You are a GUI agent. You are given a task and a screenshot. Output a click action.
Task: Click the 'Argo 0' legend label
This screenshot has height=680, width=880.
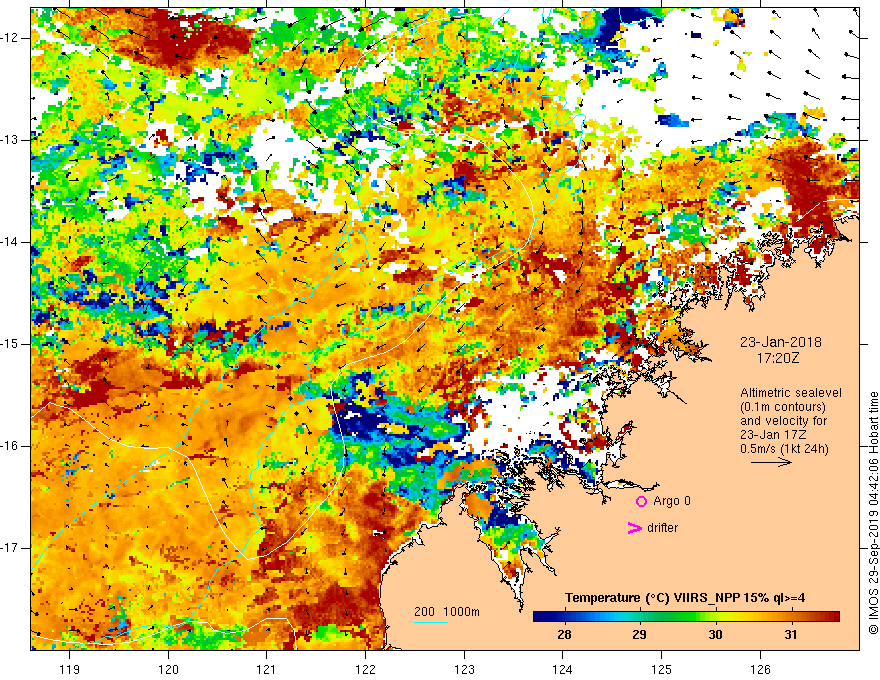click(x=672, y=501)
